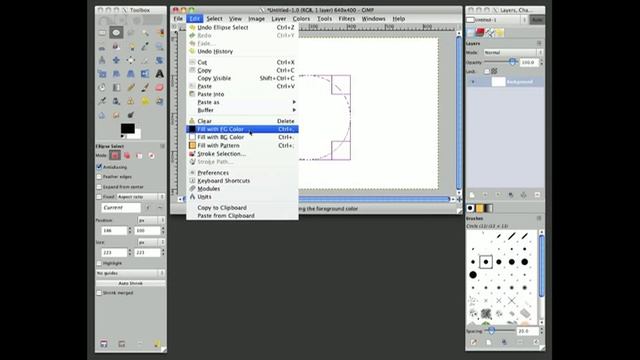
Task: Select the Paths tool
Action: (x=131, y=47)
